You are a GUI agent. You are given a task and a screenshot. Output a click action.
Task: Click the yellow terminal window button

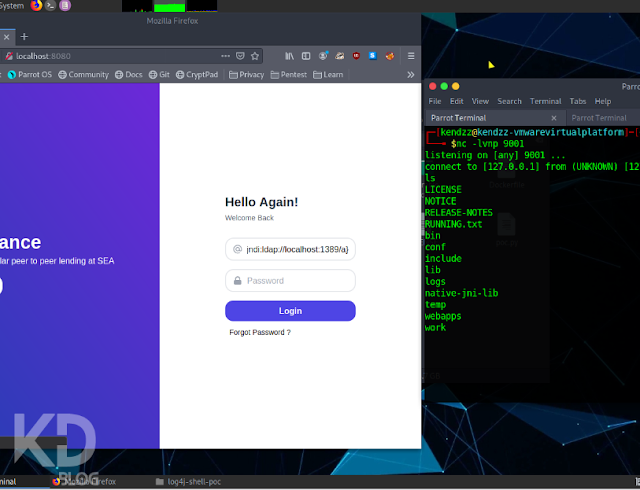point(456,86)
